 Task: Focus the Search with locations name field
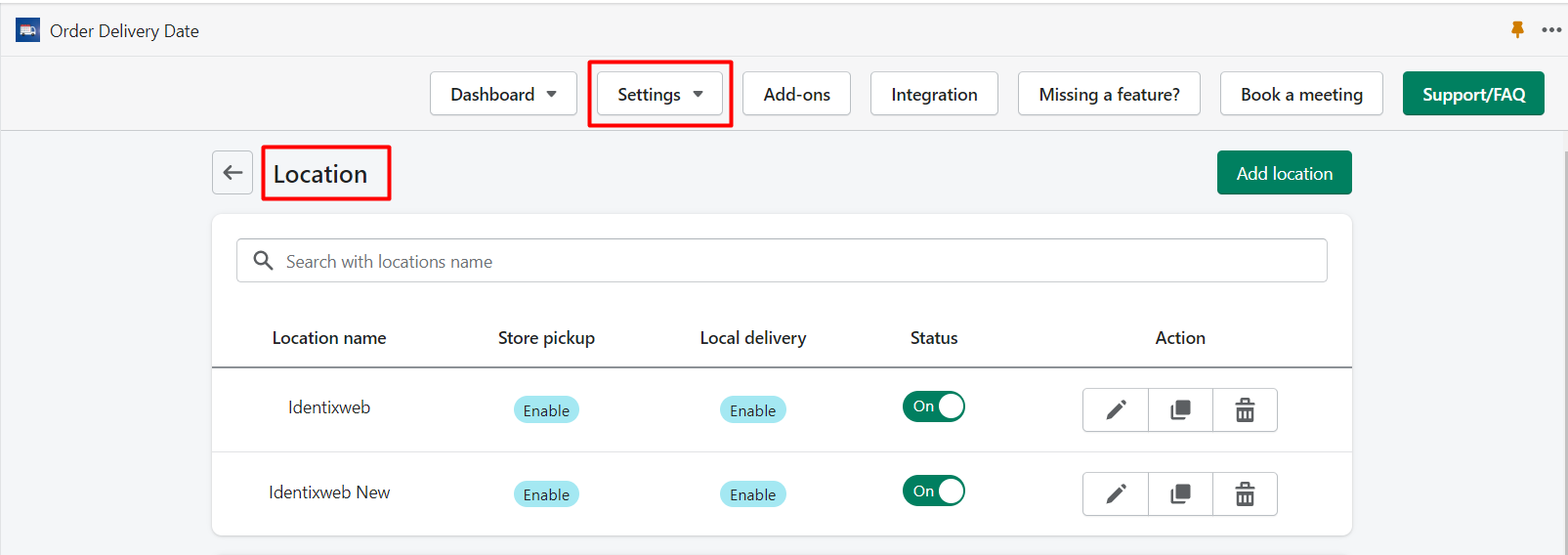pos(782,261)
